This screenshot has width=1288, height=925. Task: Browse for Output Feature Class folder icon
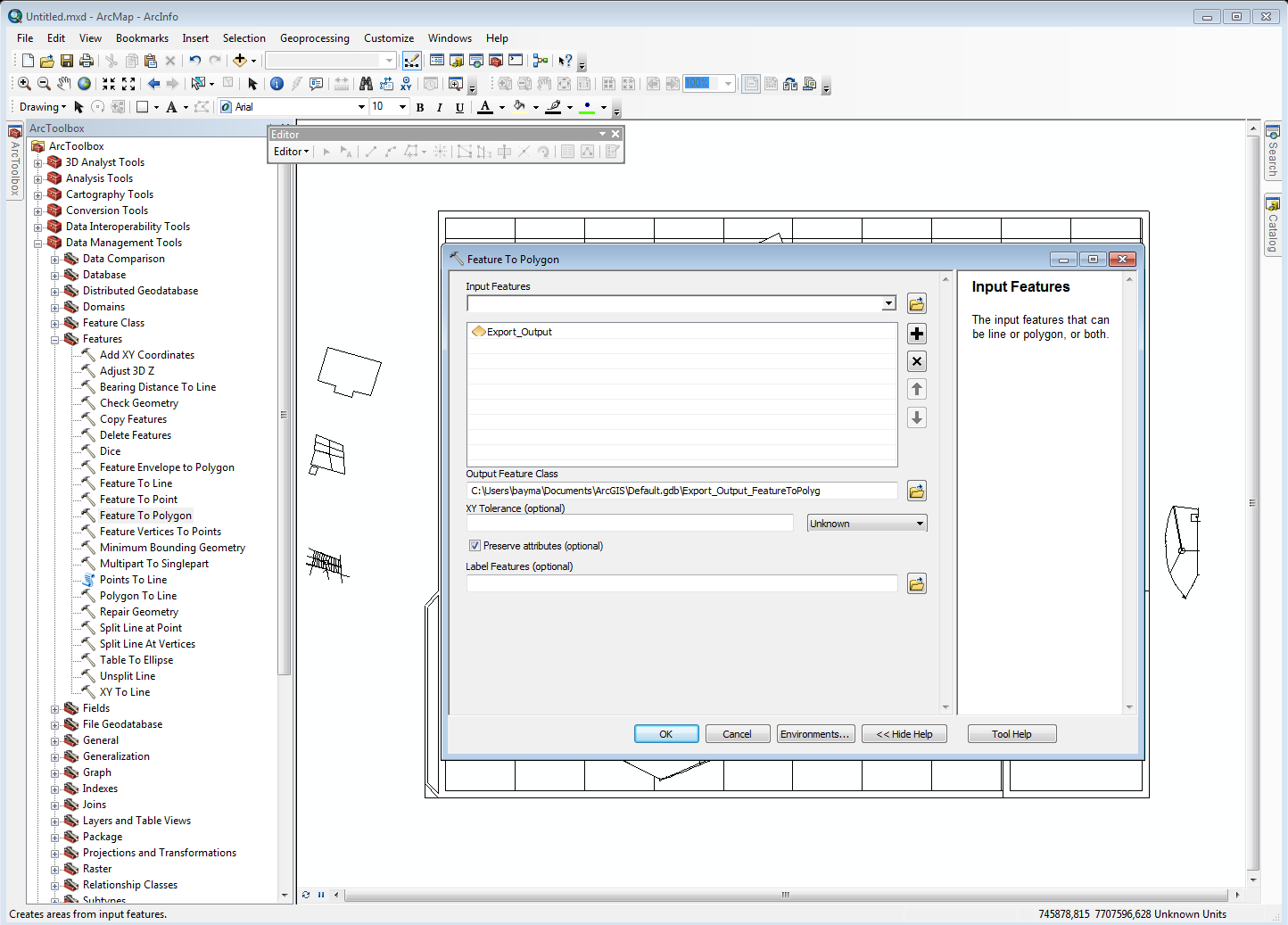click(917, 491)
